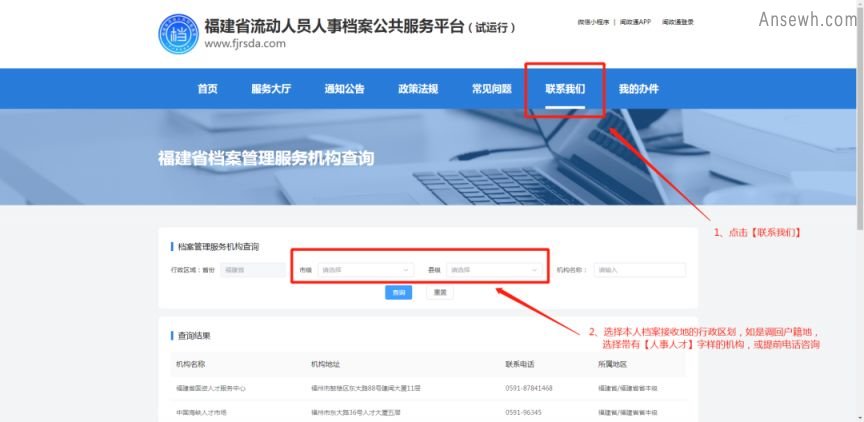Click the 闽政通登录 login link
864x422 pixels.
(678, 22)
